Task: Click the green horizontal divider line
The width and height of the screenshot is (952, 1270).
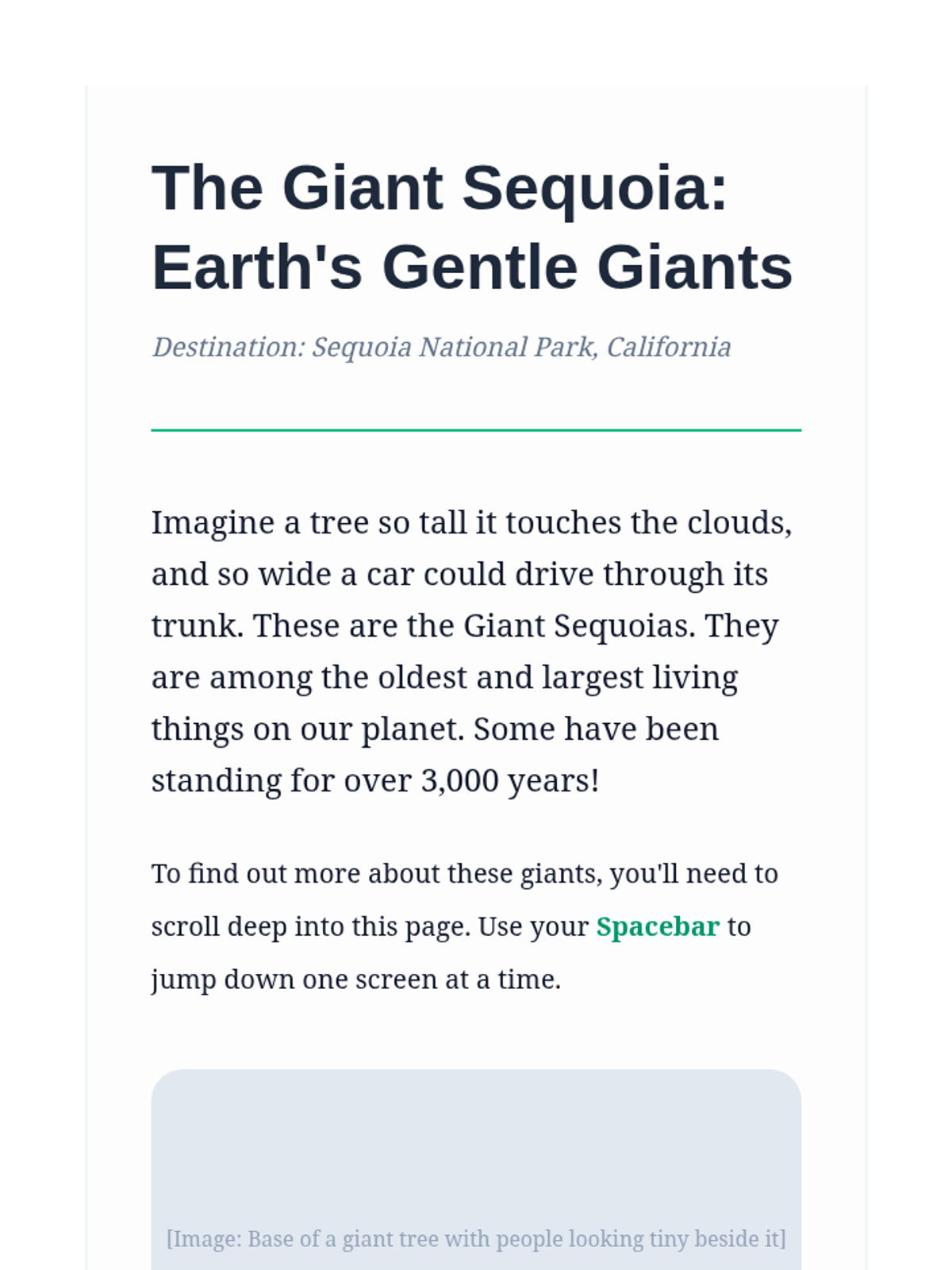Action: pos(476,430)
